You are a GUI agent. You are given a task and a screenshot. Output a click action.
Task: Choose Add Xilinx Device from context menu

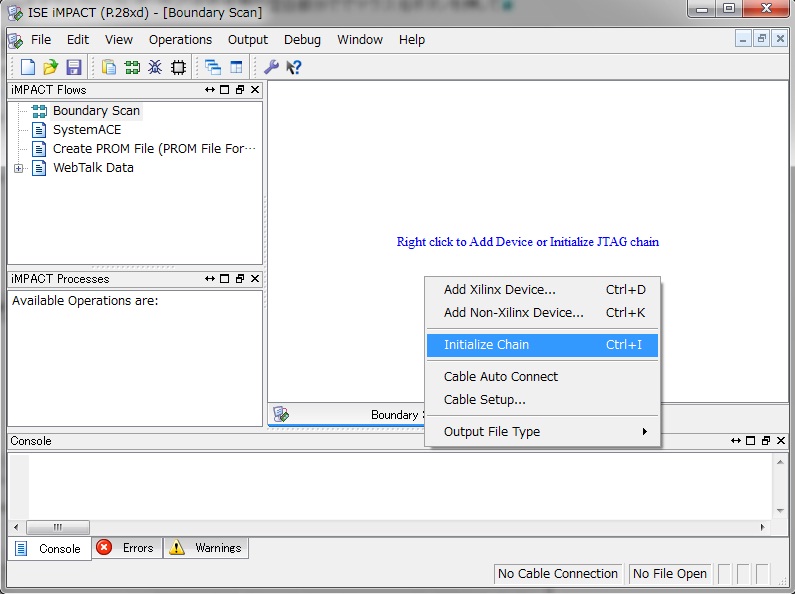click(x=543, y=289)
